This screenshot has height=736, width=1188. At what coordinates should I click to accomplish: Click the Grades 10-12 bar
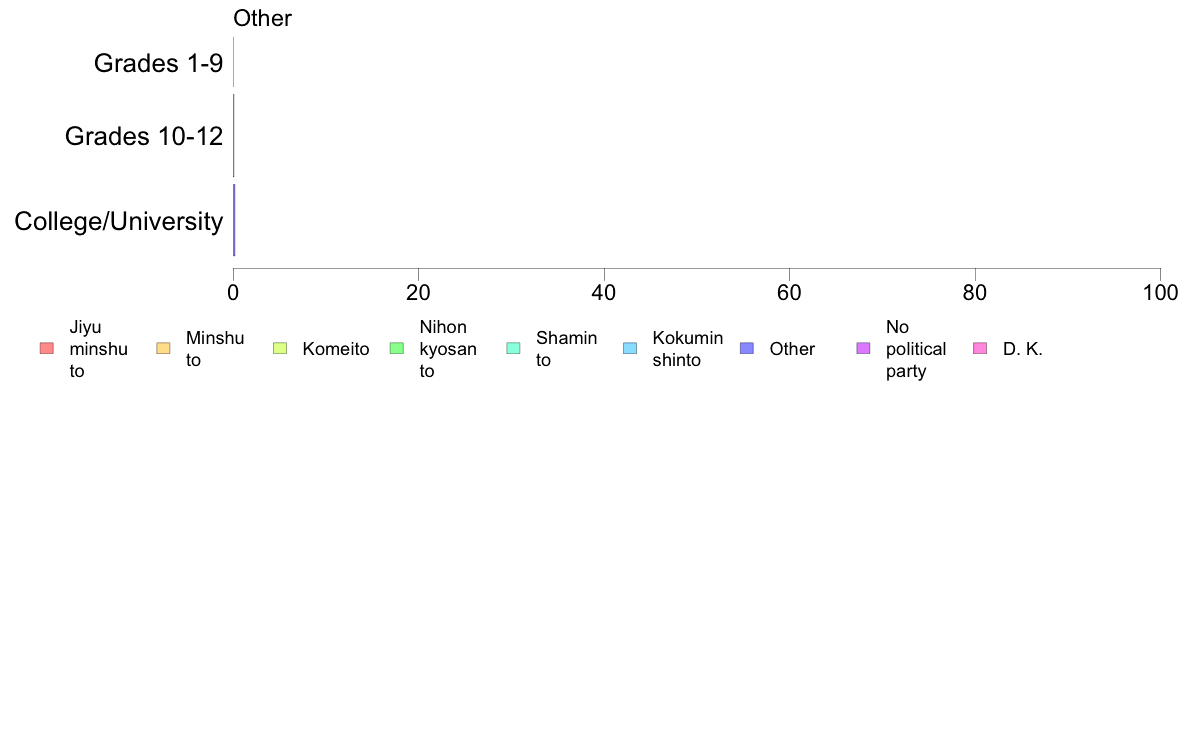pos(233,136)
